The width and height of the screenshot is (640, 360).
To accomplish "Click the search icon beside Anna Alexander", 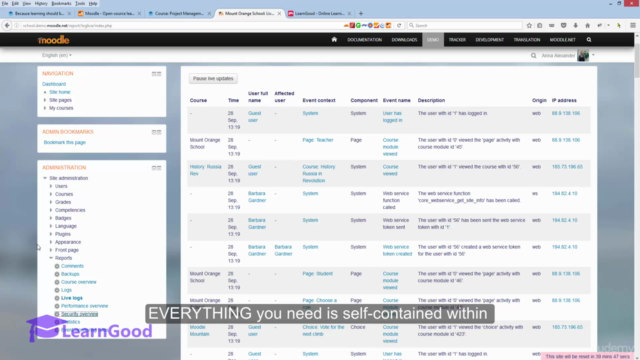I will coord(533,56).
